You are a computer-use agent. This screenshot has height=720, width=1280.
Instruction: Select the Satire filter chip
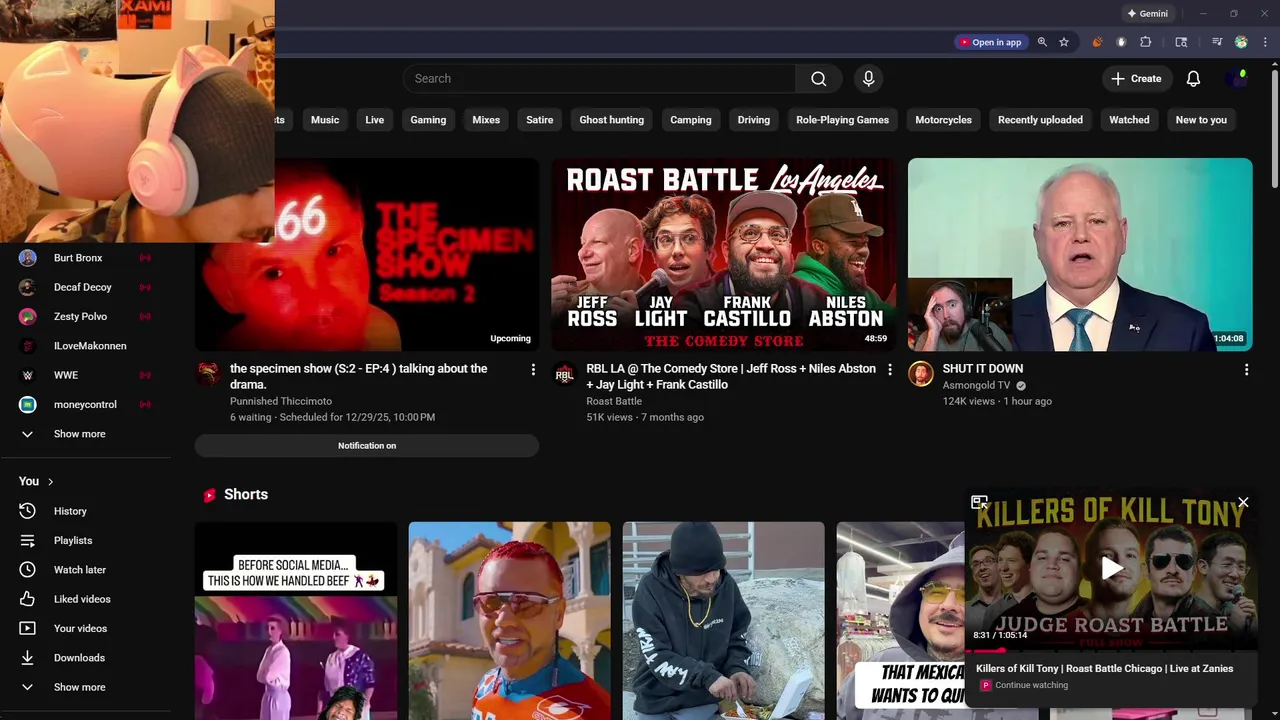click(x=540, y=120)
